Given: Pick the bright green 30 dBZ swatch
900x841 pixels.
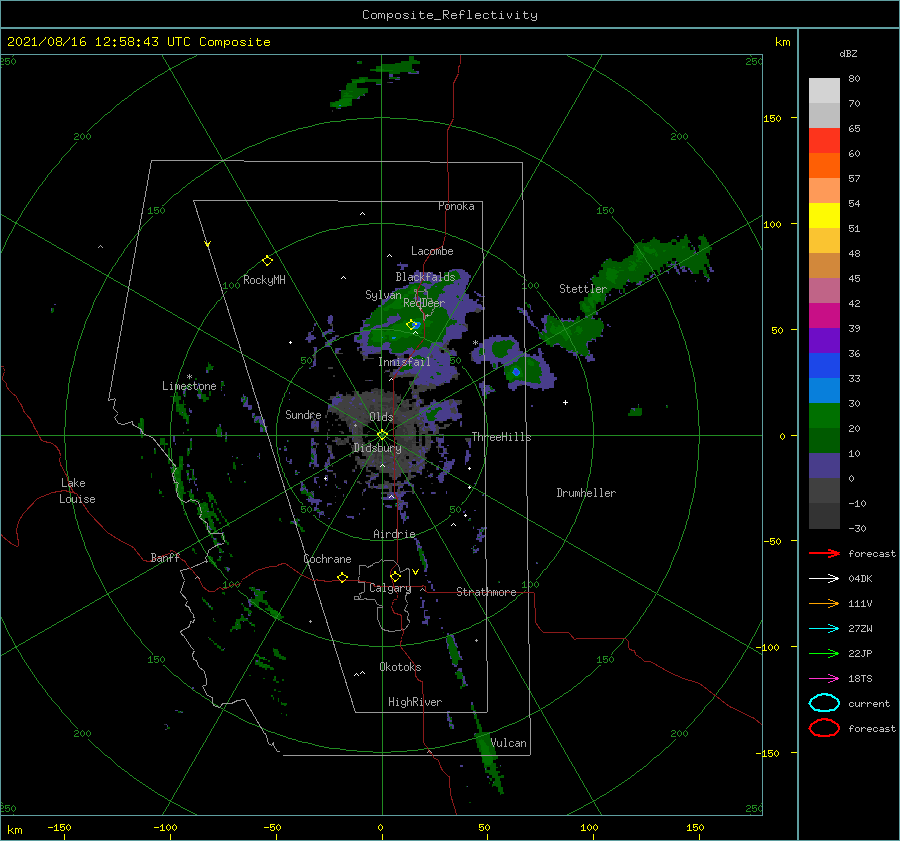Looking at the screenshot, I should coord(824,415).
